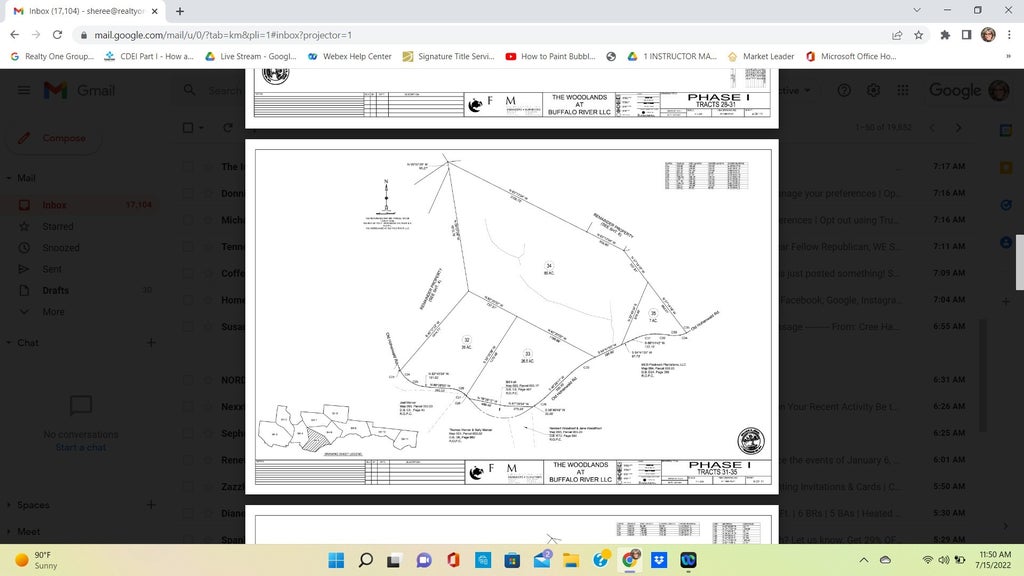Open CDEI Part I bookmark

pos(149,57)
